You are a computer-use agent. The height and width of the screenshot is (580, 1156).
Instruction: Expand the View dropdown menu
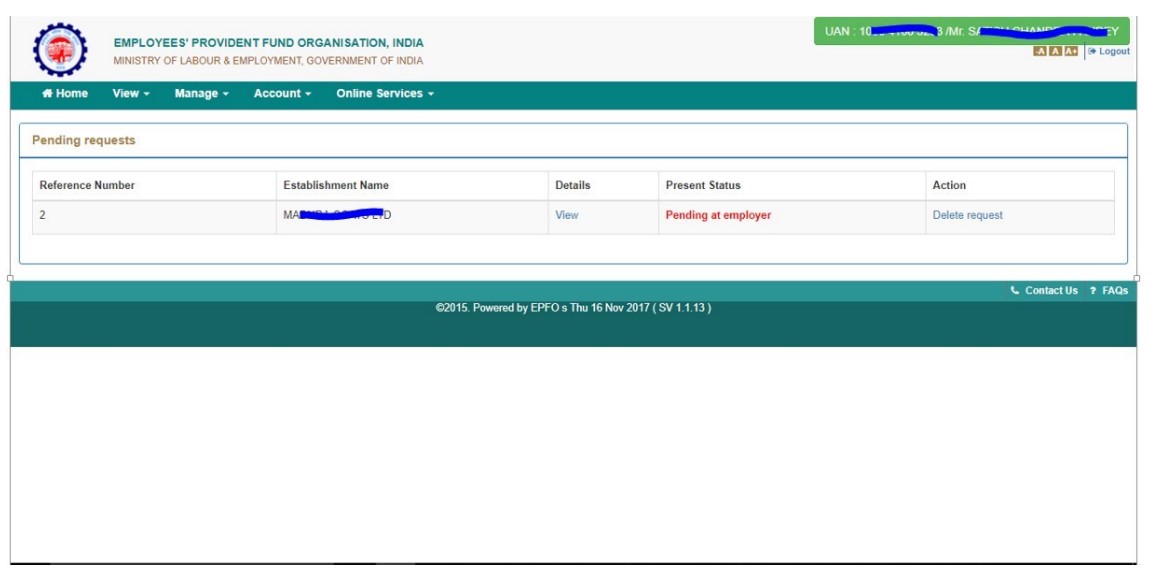[x=131, y=94]
